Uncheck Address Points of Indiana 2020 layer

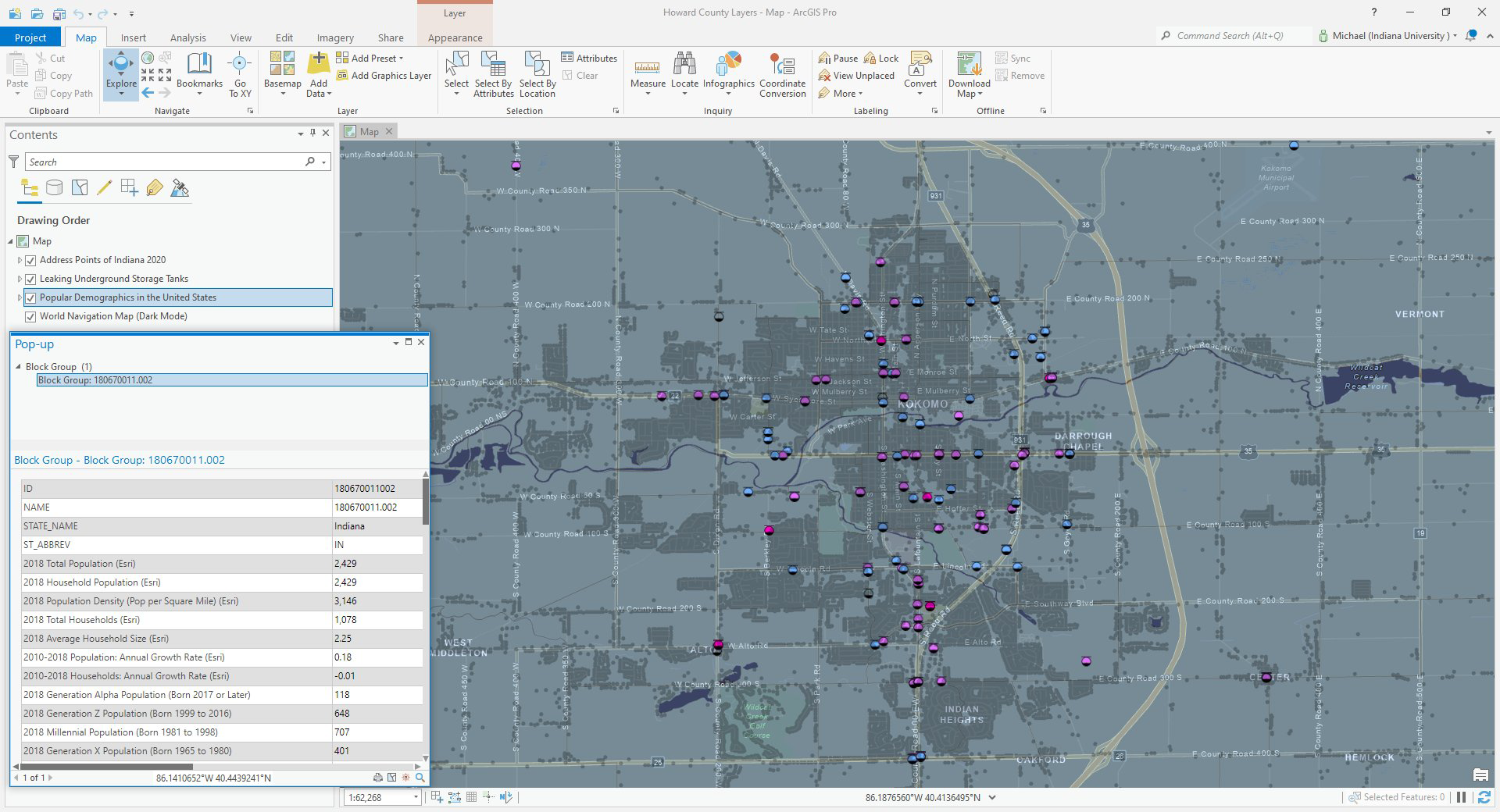click(31, 260)
